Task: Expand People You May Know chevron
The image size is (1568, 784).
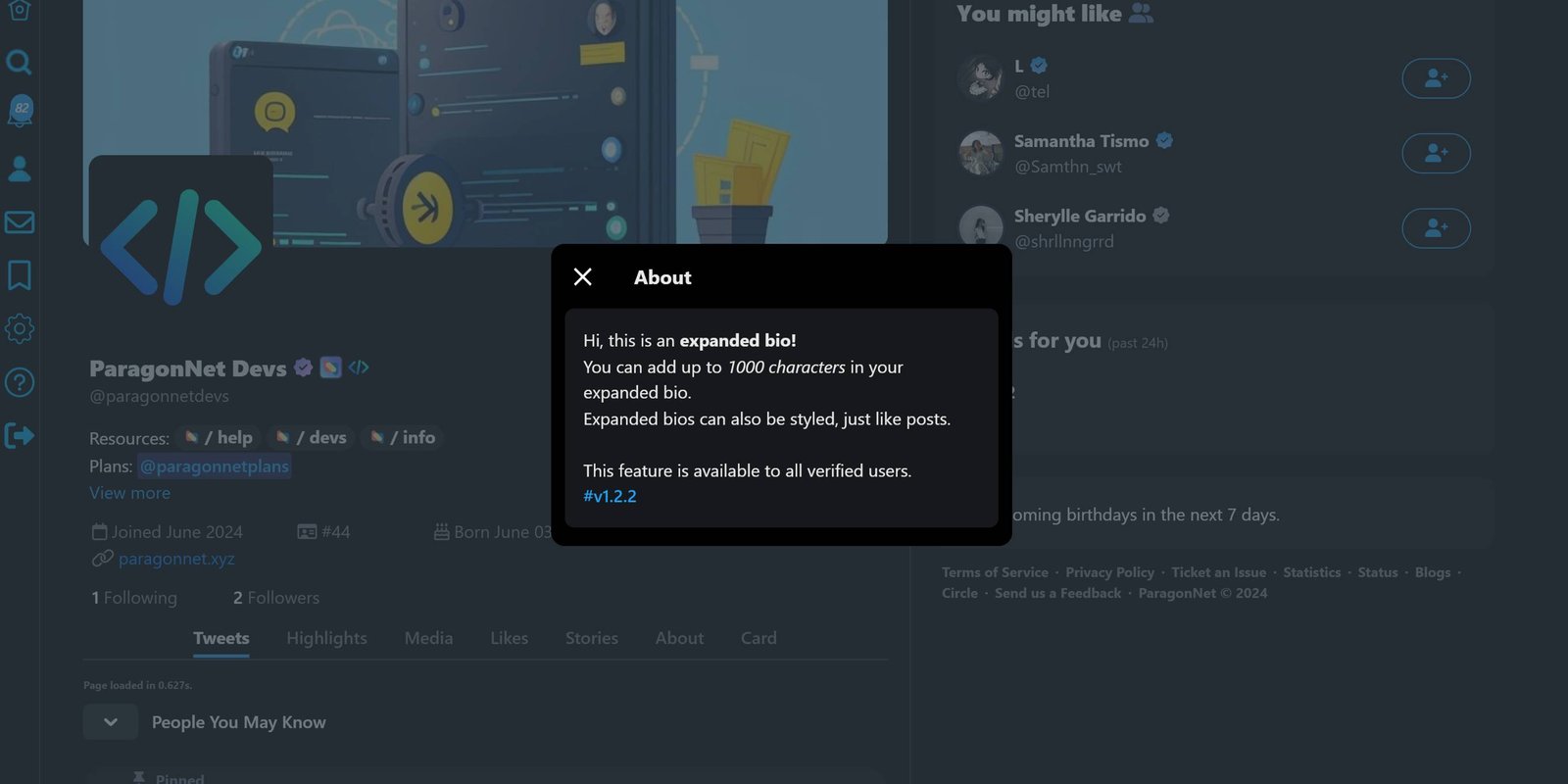Action: [x=111, y=722]
